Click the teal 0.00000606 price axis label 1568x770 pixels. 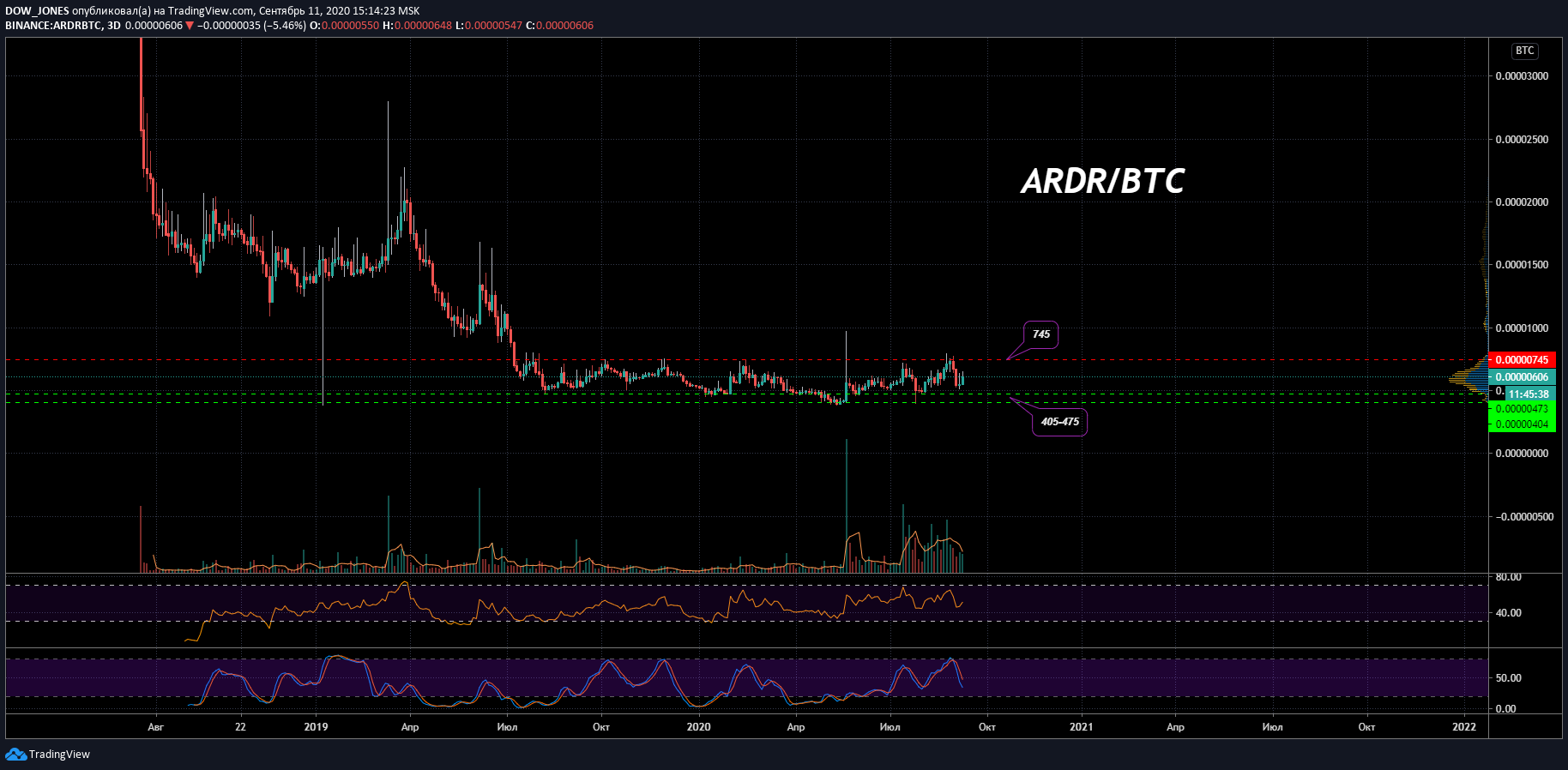click(x=1522, y=377)
